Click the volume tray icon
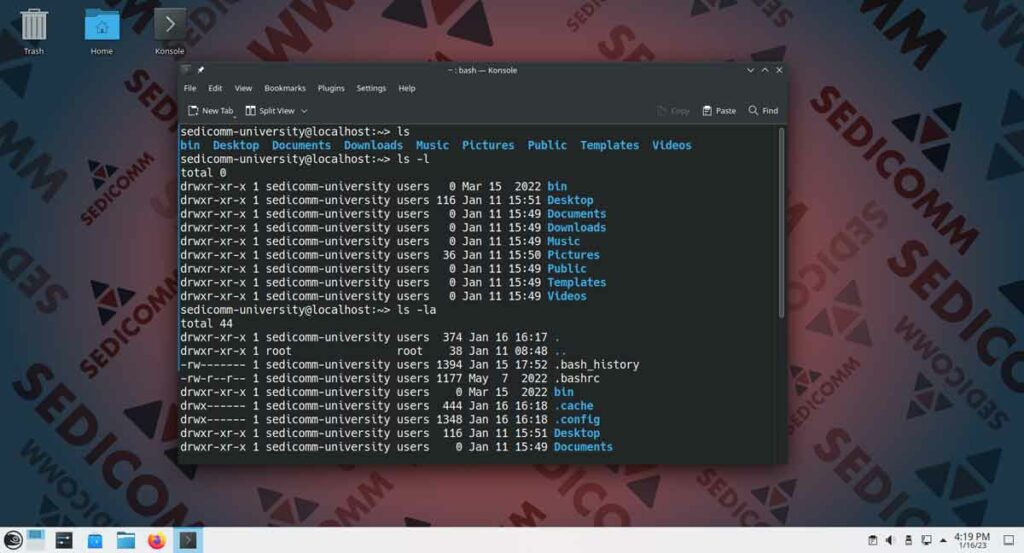The height and width of the screenshot is (553, 1024). click(890, 540)
